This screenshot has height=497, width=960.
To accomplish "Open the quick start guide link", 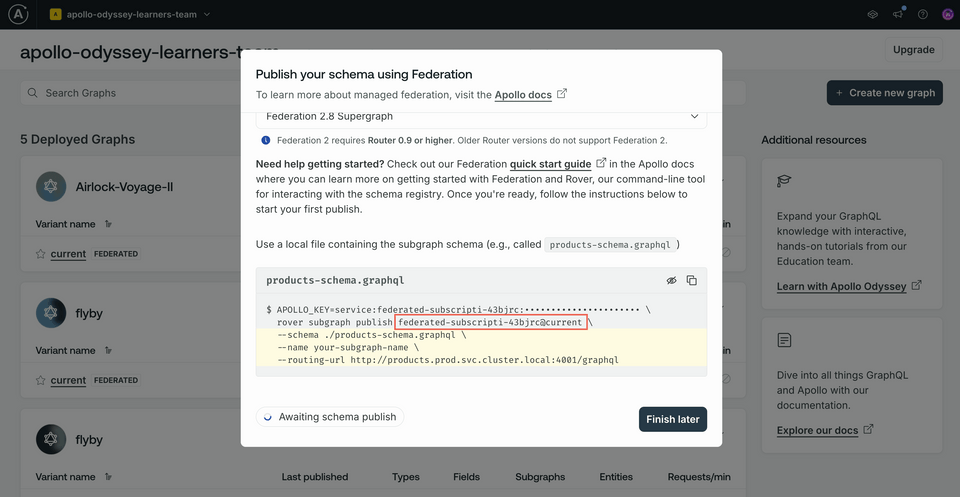I will 550,164.
